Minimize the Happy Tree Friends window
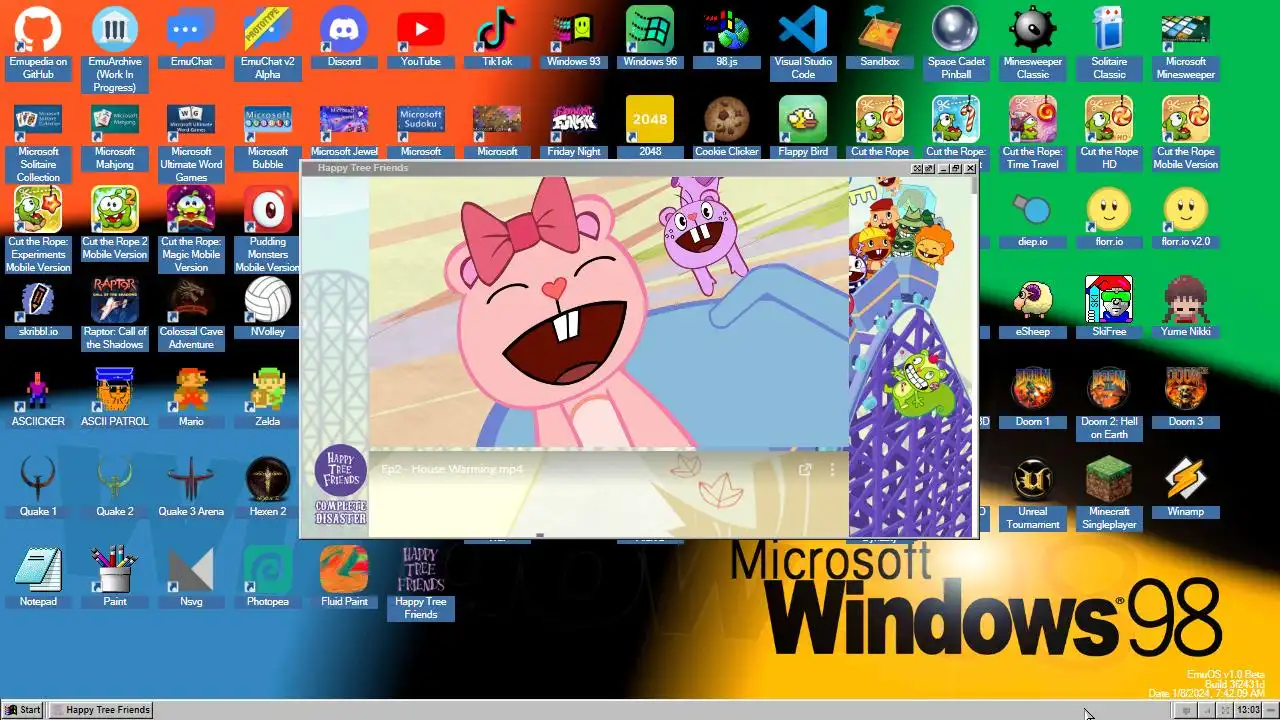This screenshot has height=720, width=1280. pos(943,169)
